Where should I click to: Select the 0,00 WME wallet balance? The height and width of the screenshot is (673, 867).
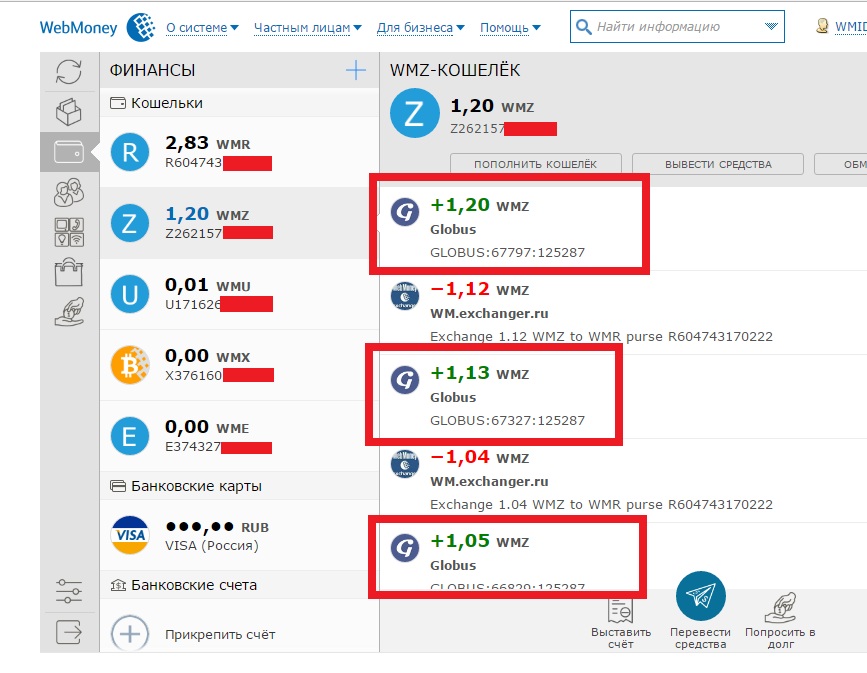click(207, 427)
